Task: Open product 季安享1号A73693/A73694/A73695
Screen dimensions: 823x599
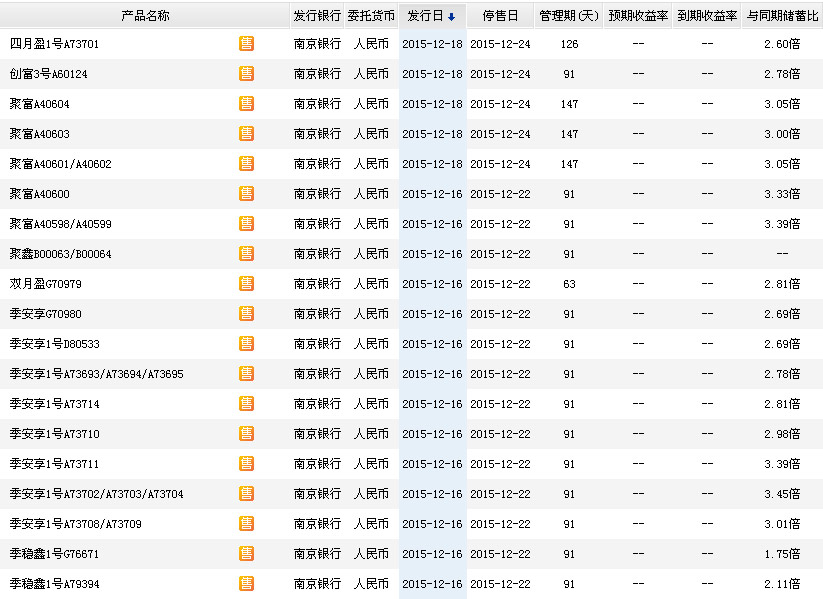Action: [x=97, y=374]
